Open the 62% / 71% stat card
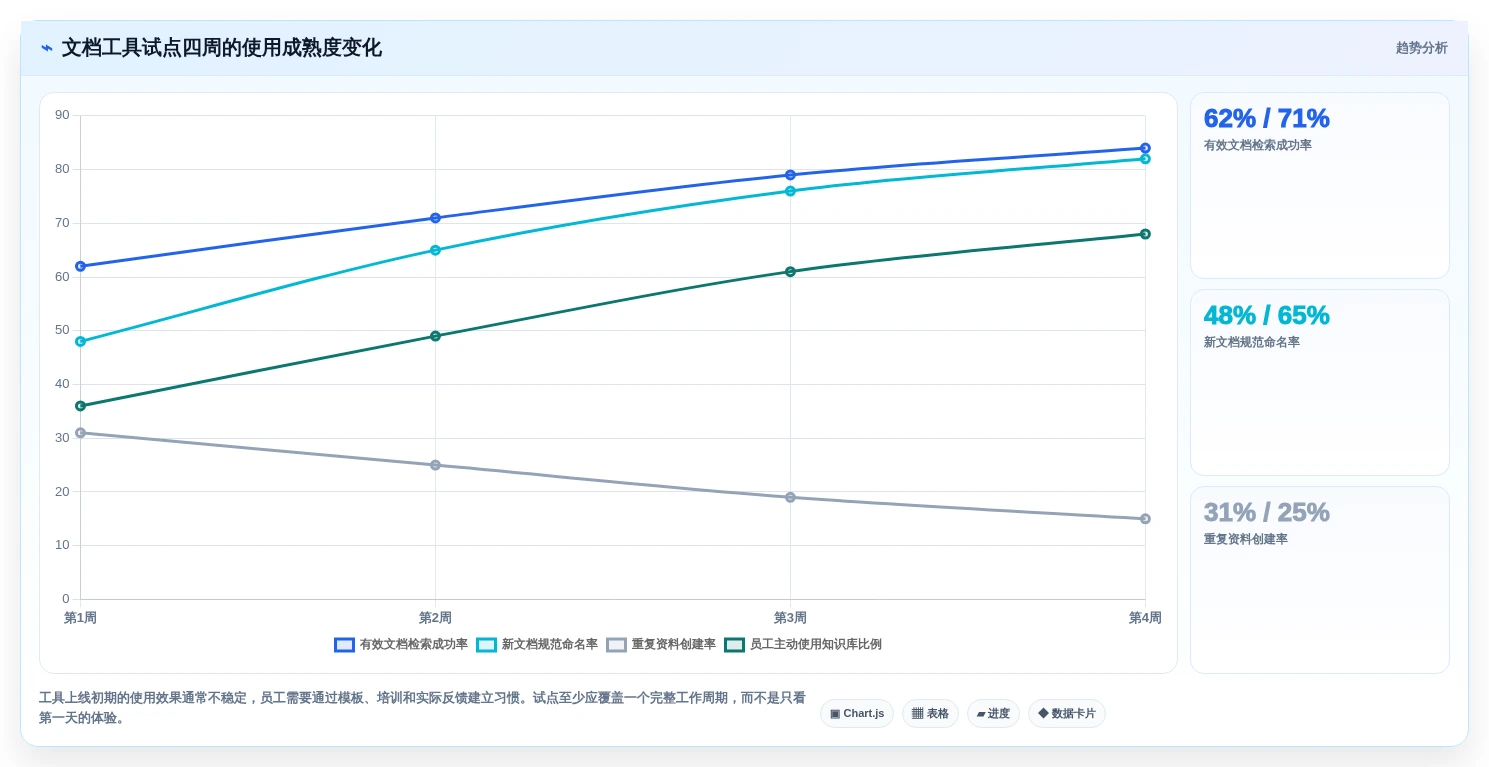 [1319, 185]
